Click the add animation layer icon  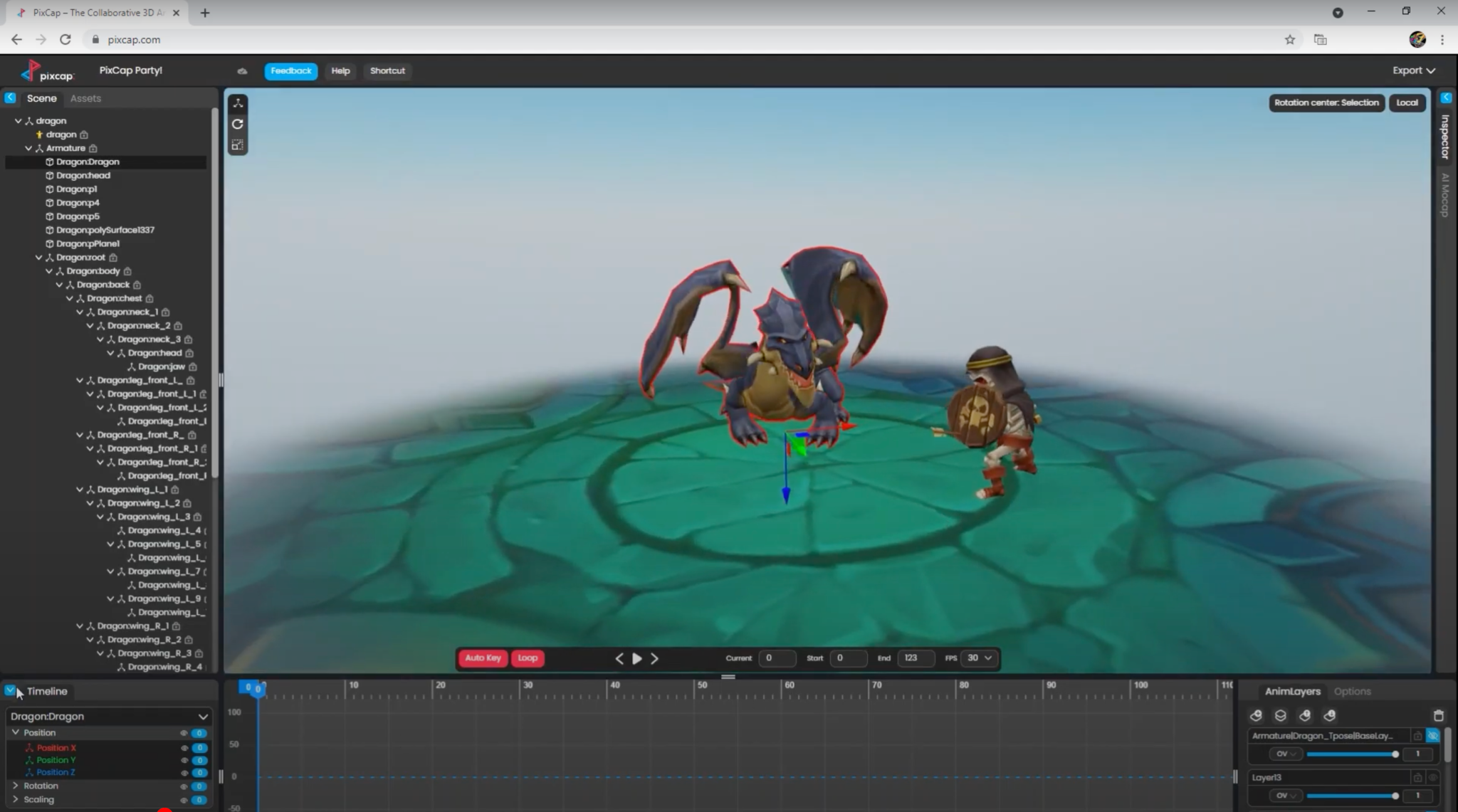click(1257, 715)
